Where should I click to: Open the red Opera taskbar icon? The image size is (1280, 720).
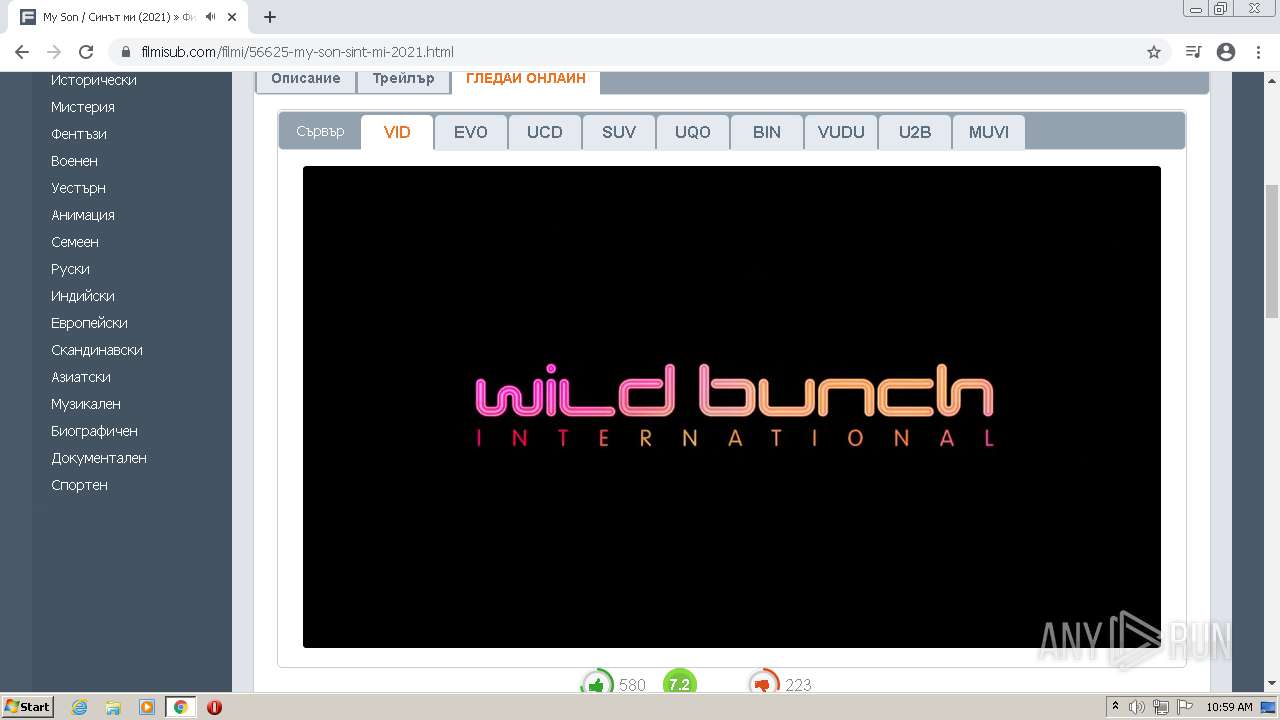coord(214,707)
